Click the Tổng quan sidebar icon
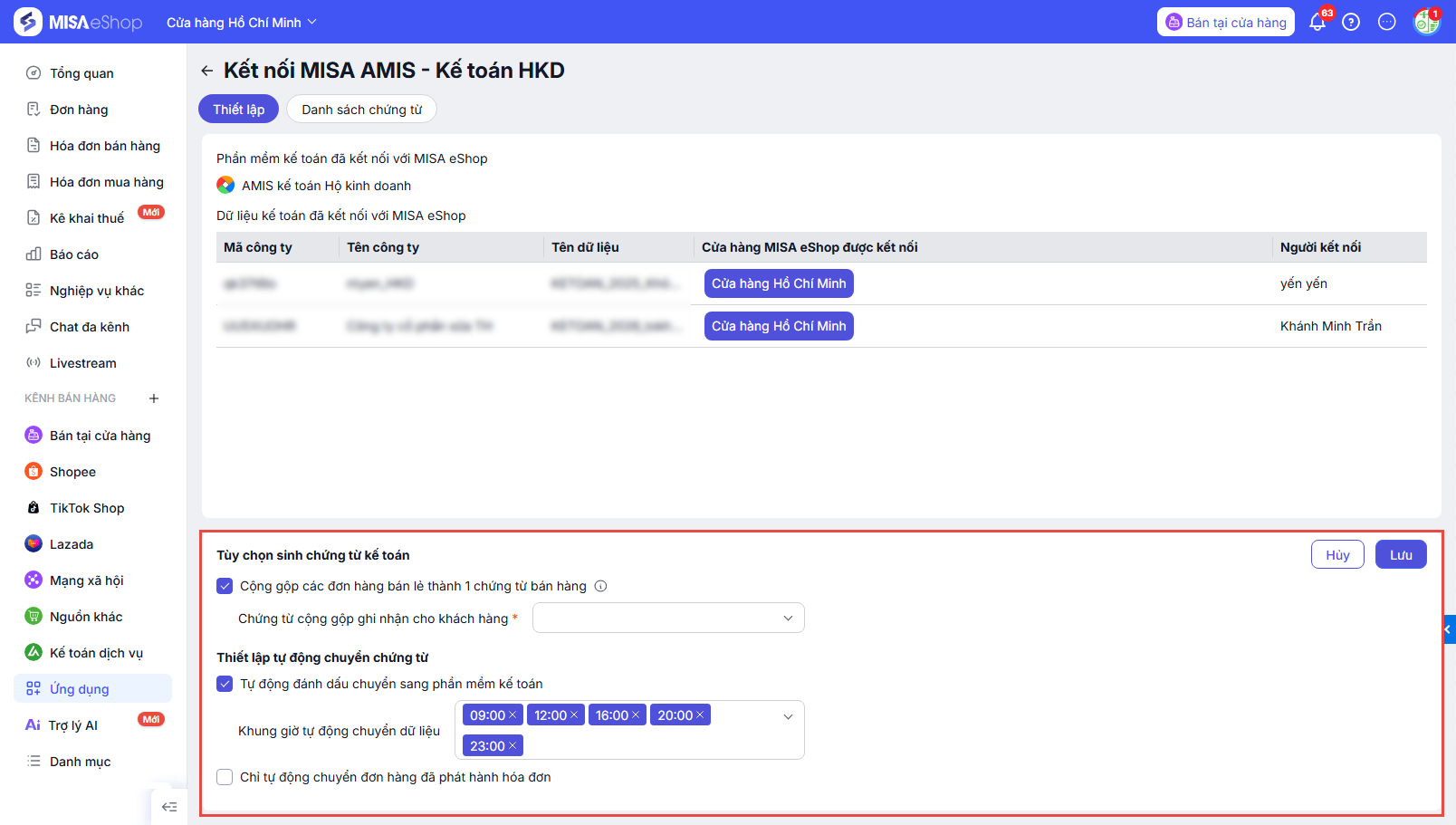Image resolution: width=1456 pixels, height=825 pixels. click(x=34, y=73)
